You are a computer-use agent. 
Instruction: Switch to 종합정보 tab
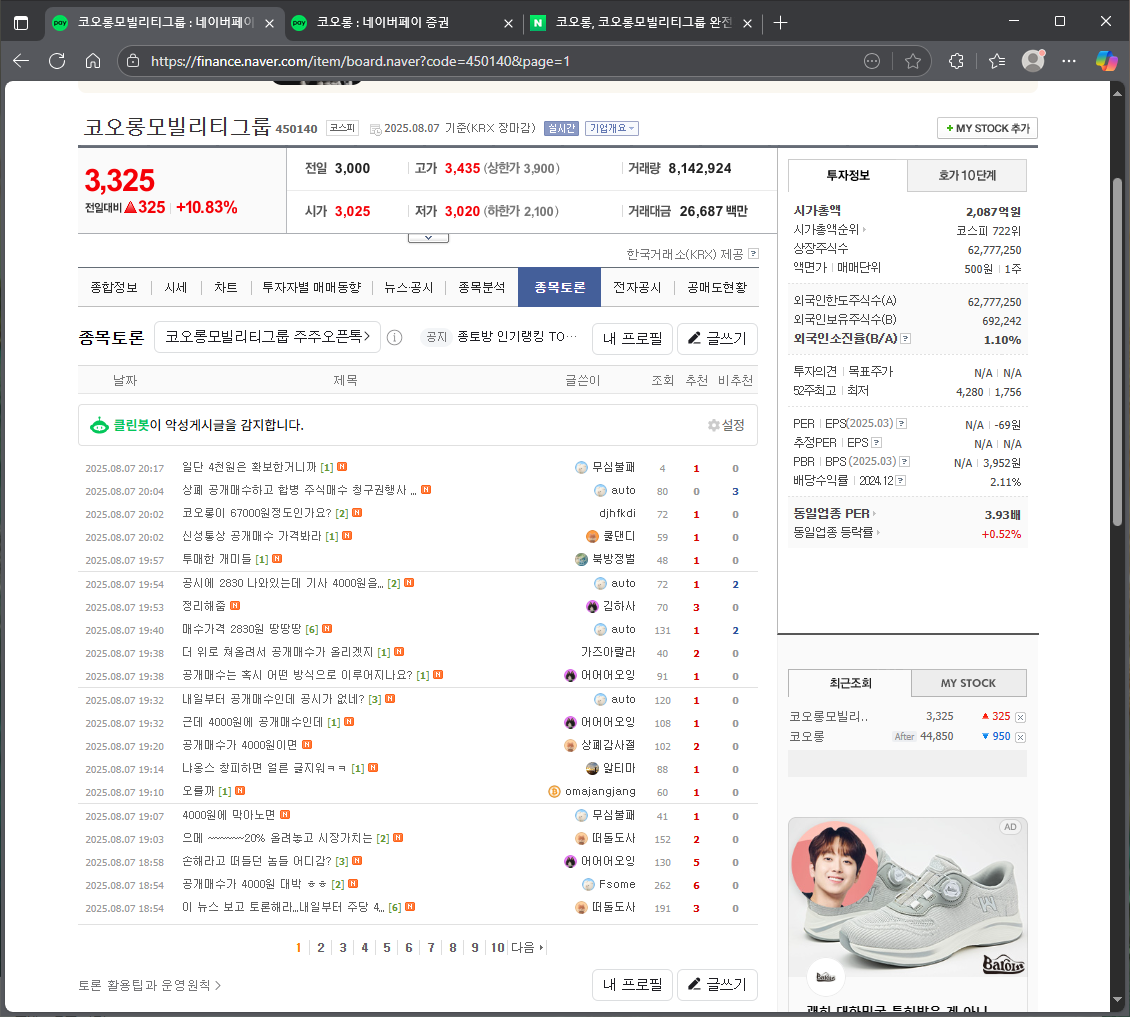[114, 288]
